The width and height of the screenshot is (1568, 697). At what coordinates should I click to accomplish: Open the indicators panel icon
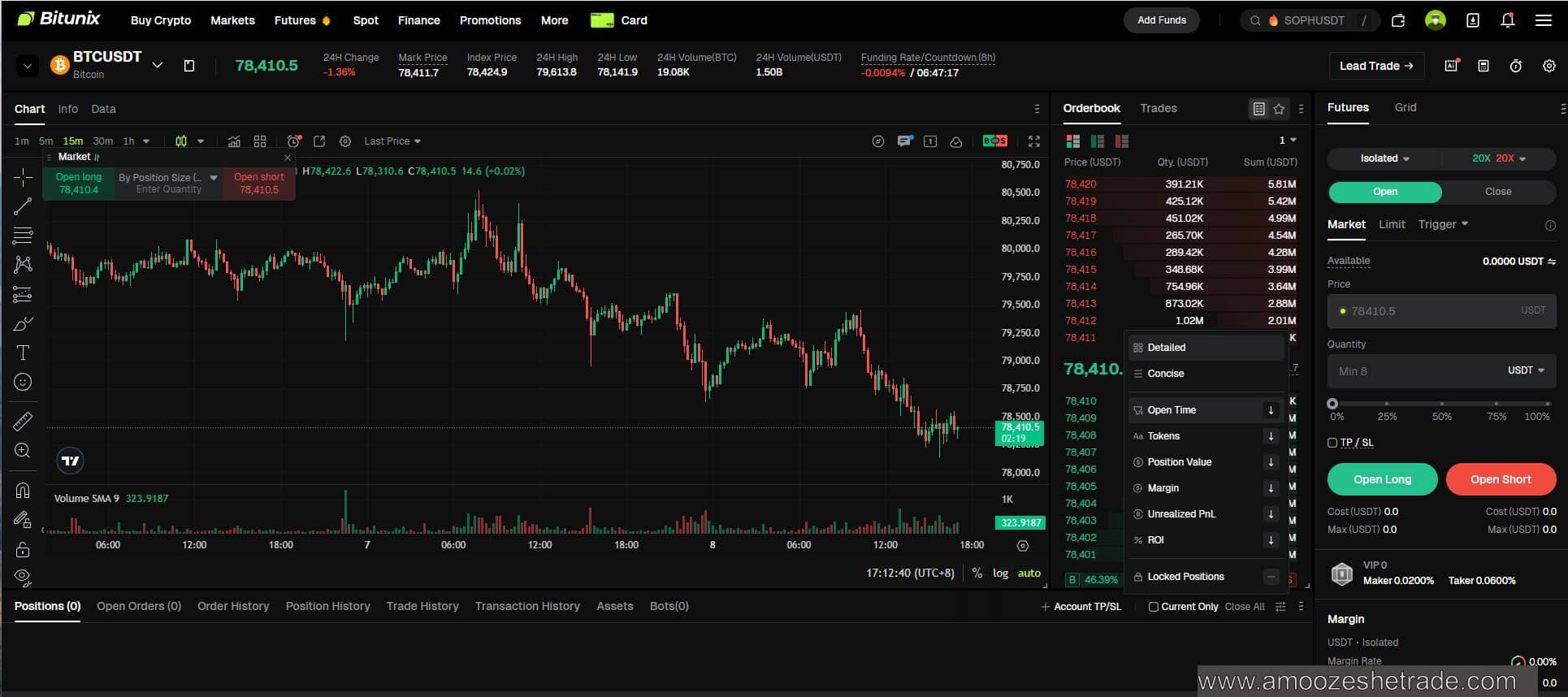coord(234,141)
